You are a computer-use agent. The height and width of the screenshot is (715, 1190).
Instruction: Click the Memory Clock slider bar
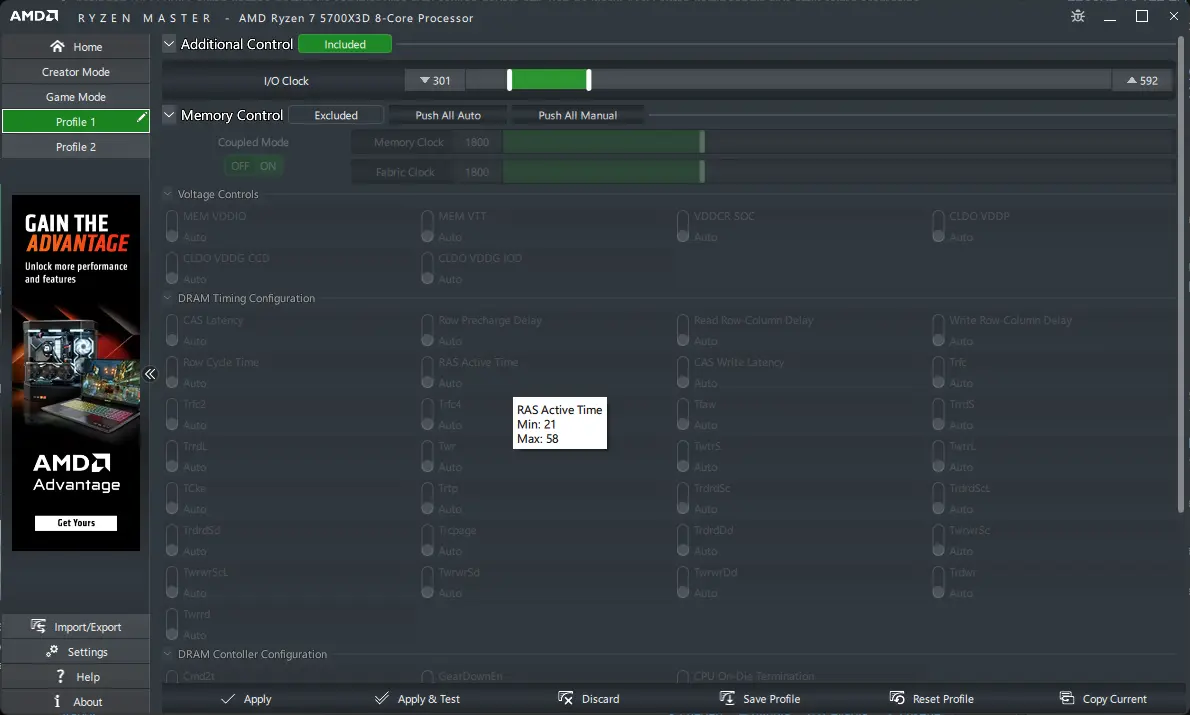point(839,142)
